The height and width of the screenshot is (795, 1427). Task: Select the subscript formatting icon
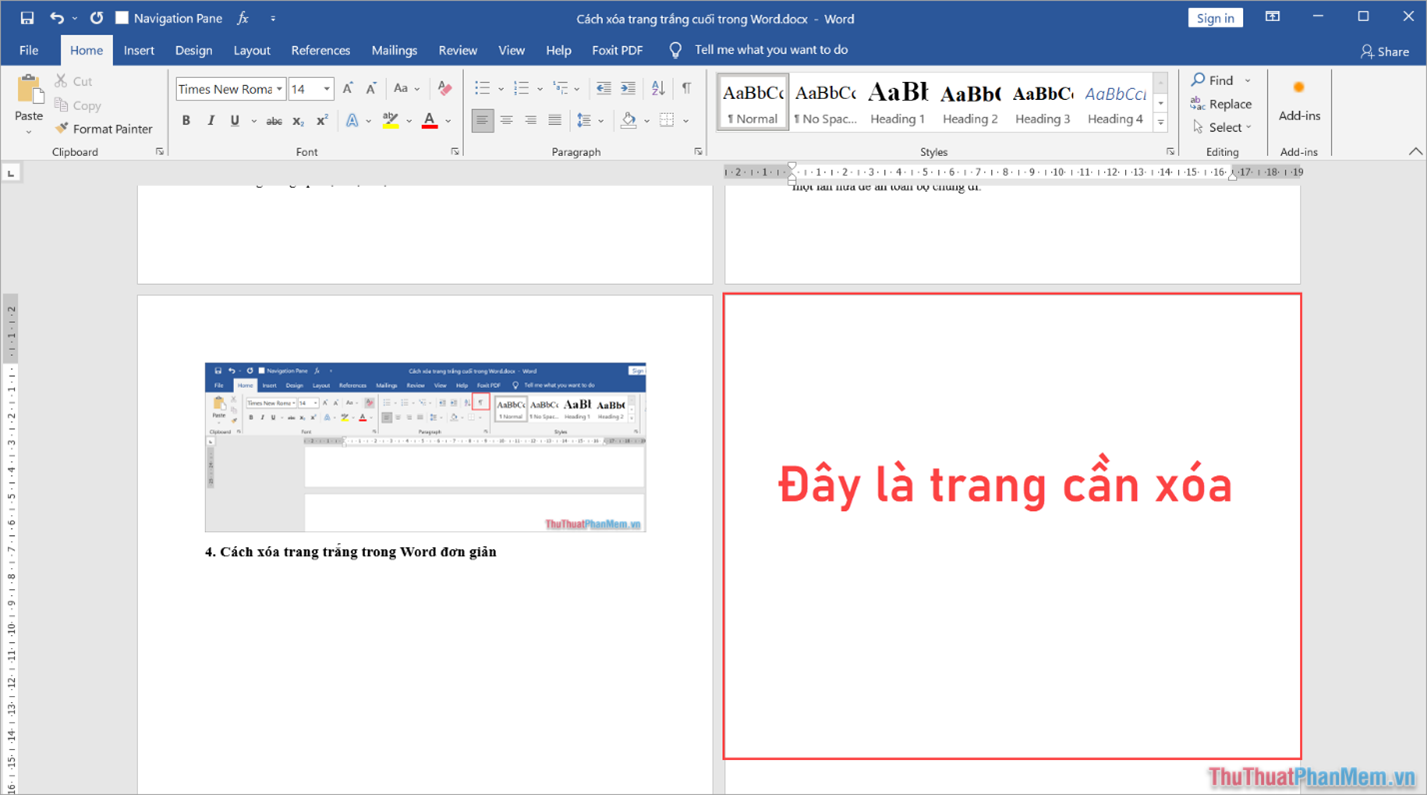297,120
